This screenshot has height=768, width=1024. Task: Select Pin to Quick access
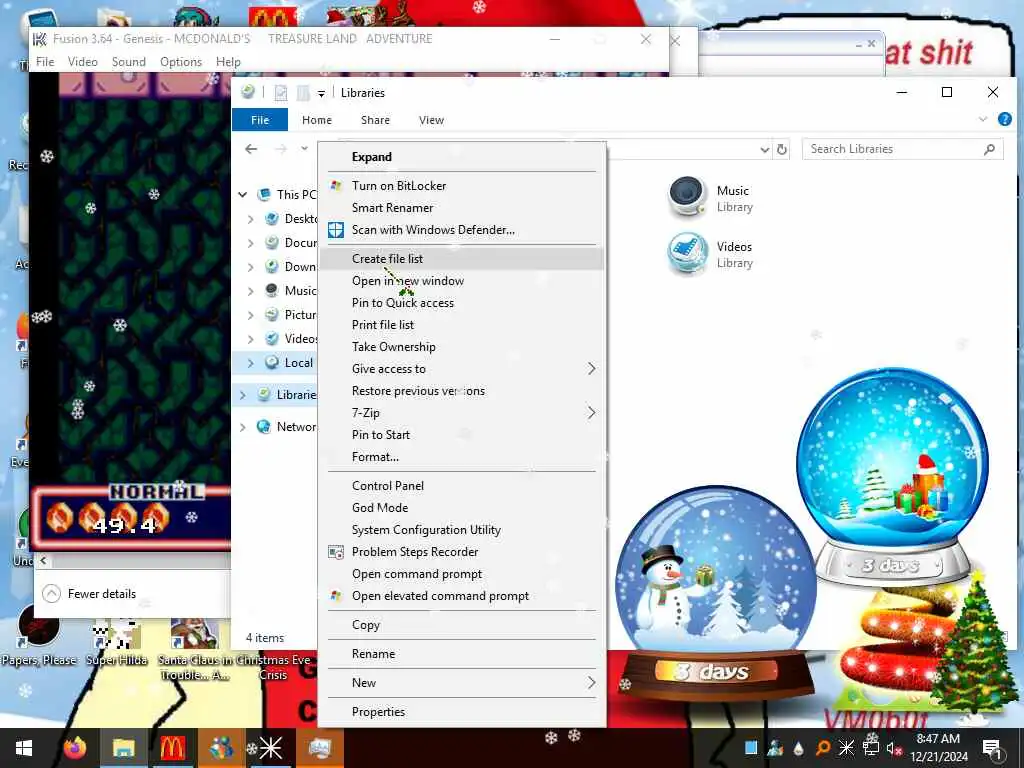pyautogui.click(x=462, y=303)
